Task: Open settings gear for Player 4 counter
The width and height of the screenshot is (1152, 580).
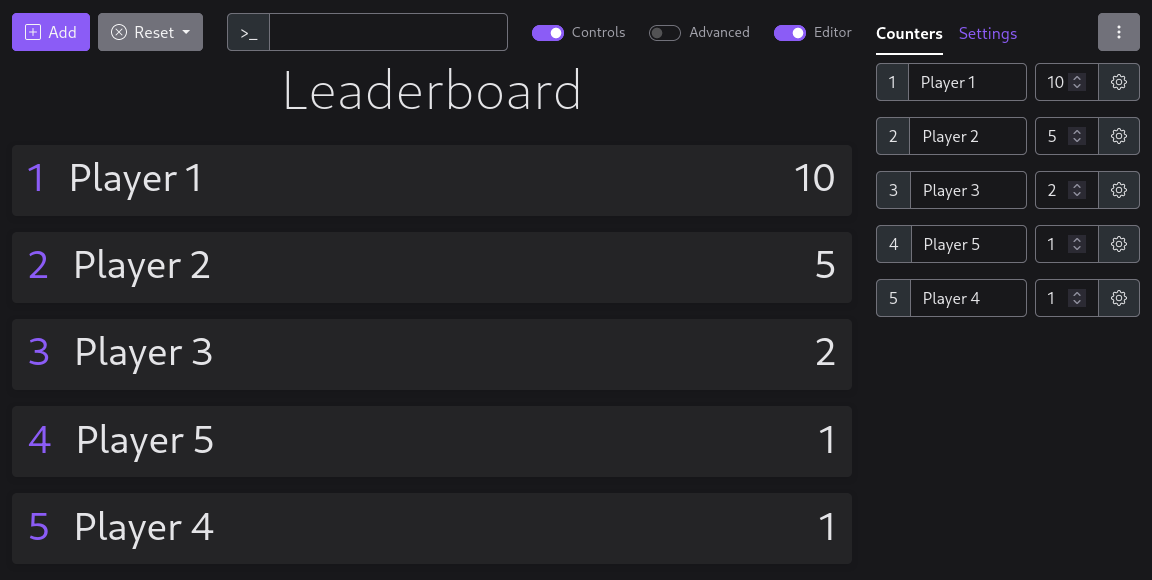Action: coord(1119,298)
